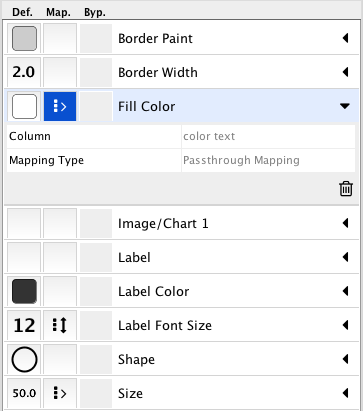Viewport: 363px width, 411px height.
Task: Delete Fill Color mapping with trash icon
Action: [x=346, y=189]
